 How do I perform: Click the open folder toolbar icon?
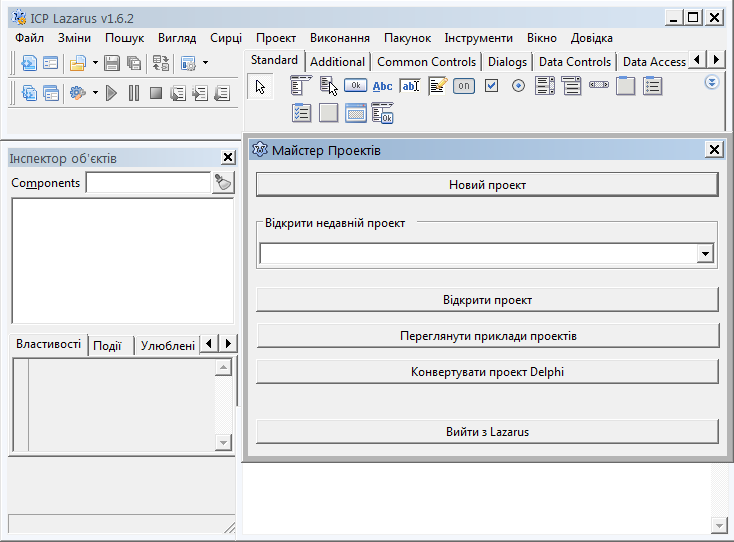click(78, 63)
